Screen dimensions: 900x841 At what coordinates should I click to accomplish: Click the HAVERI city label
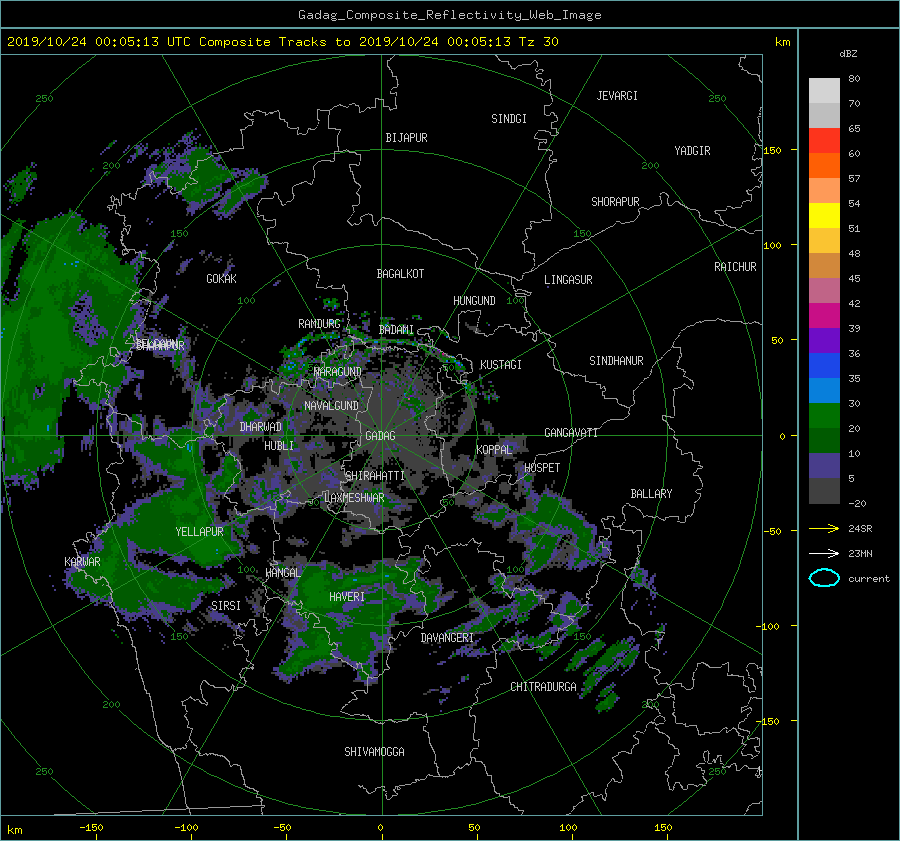347,597
